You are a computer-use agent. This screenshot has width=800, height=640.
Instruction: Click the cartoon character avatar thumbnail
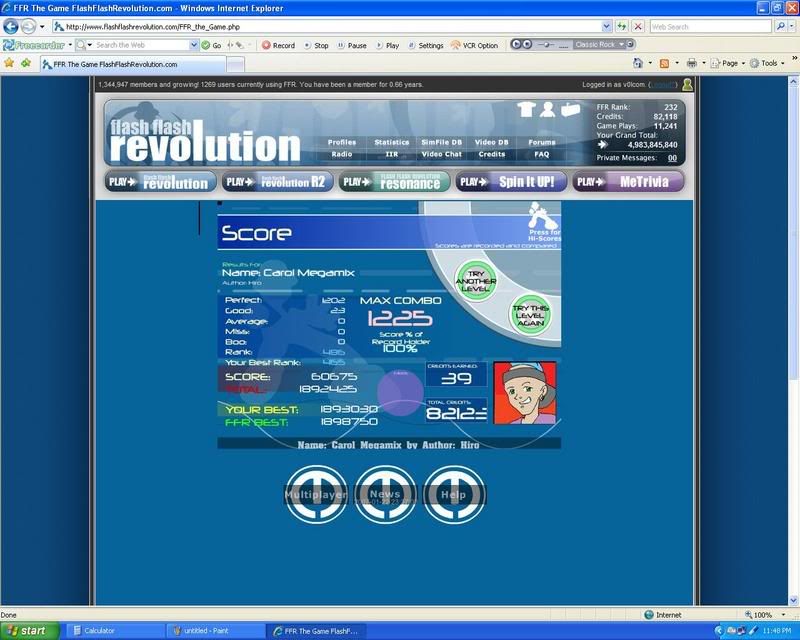tap(525, 392)
